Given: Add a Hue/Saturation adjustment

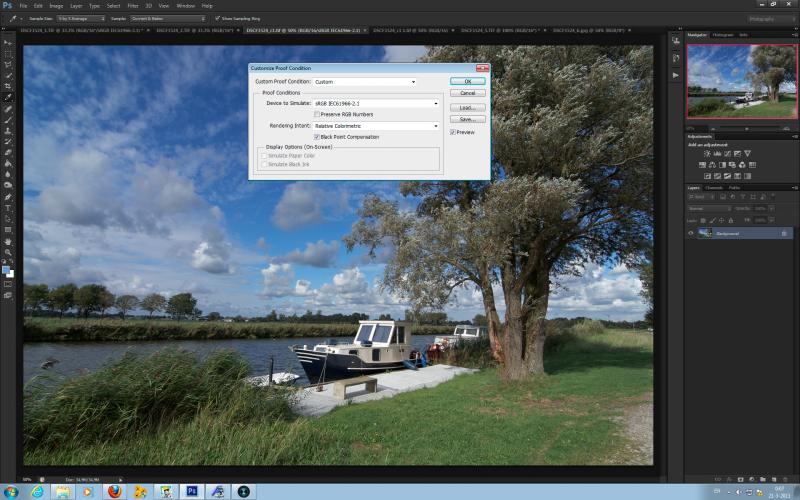Looking at the screenshot, I should point(702,165).
